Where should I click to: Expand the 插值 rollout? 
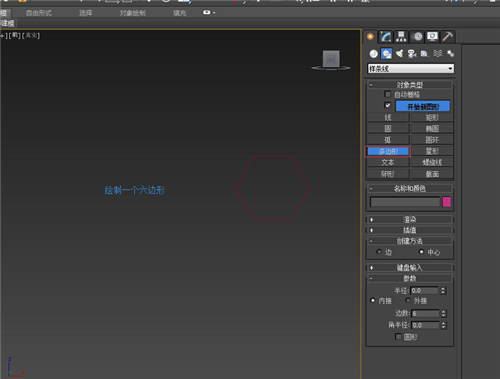[410, 230]
